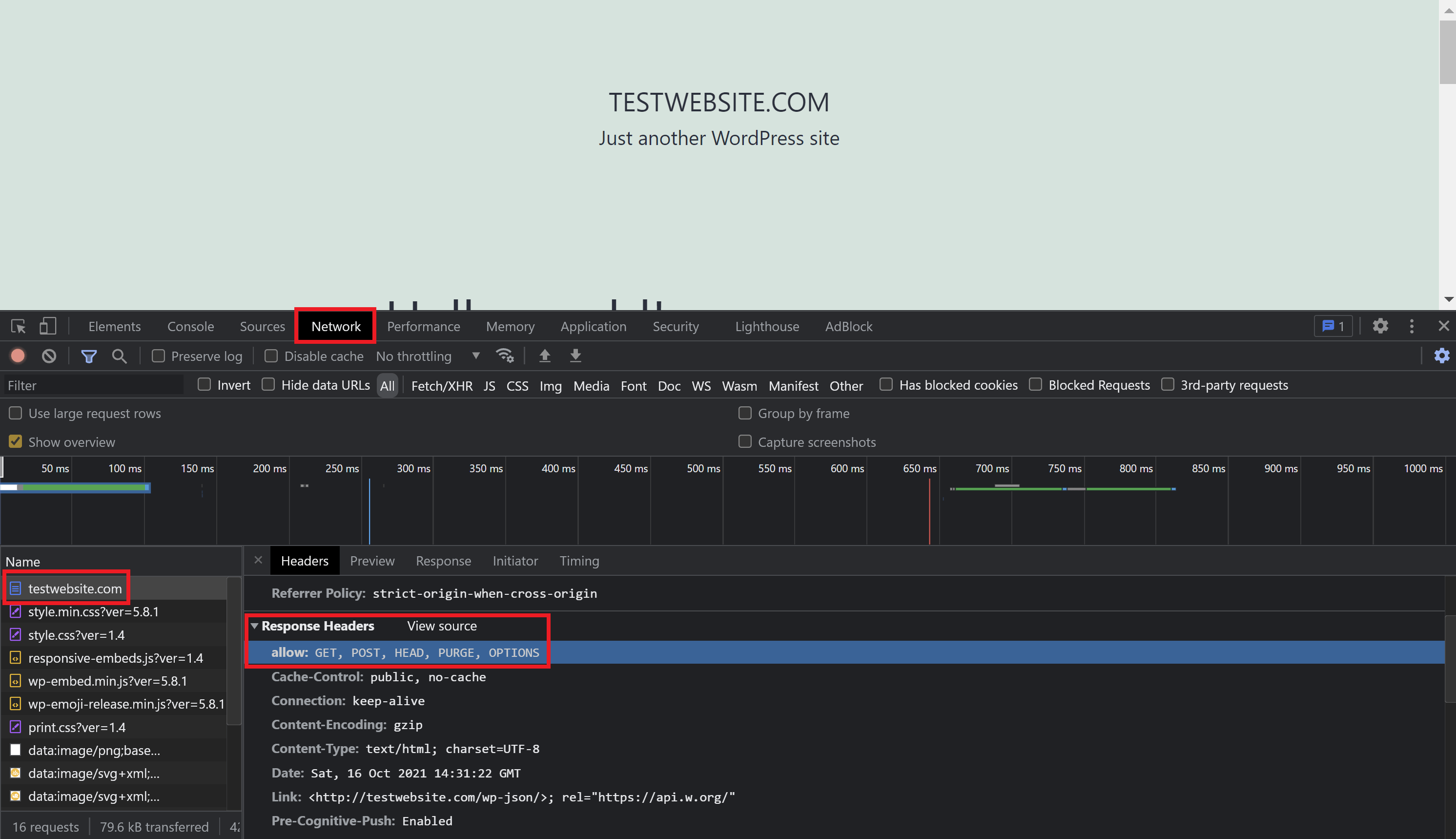
Task: Check the Group by frame checkbox
Action: 745,413
